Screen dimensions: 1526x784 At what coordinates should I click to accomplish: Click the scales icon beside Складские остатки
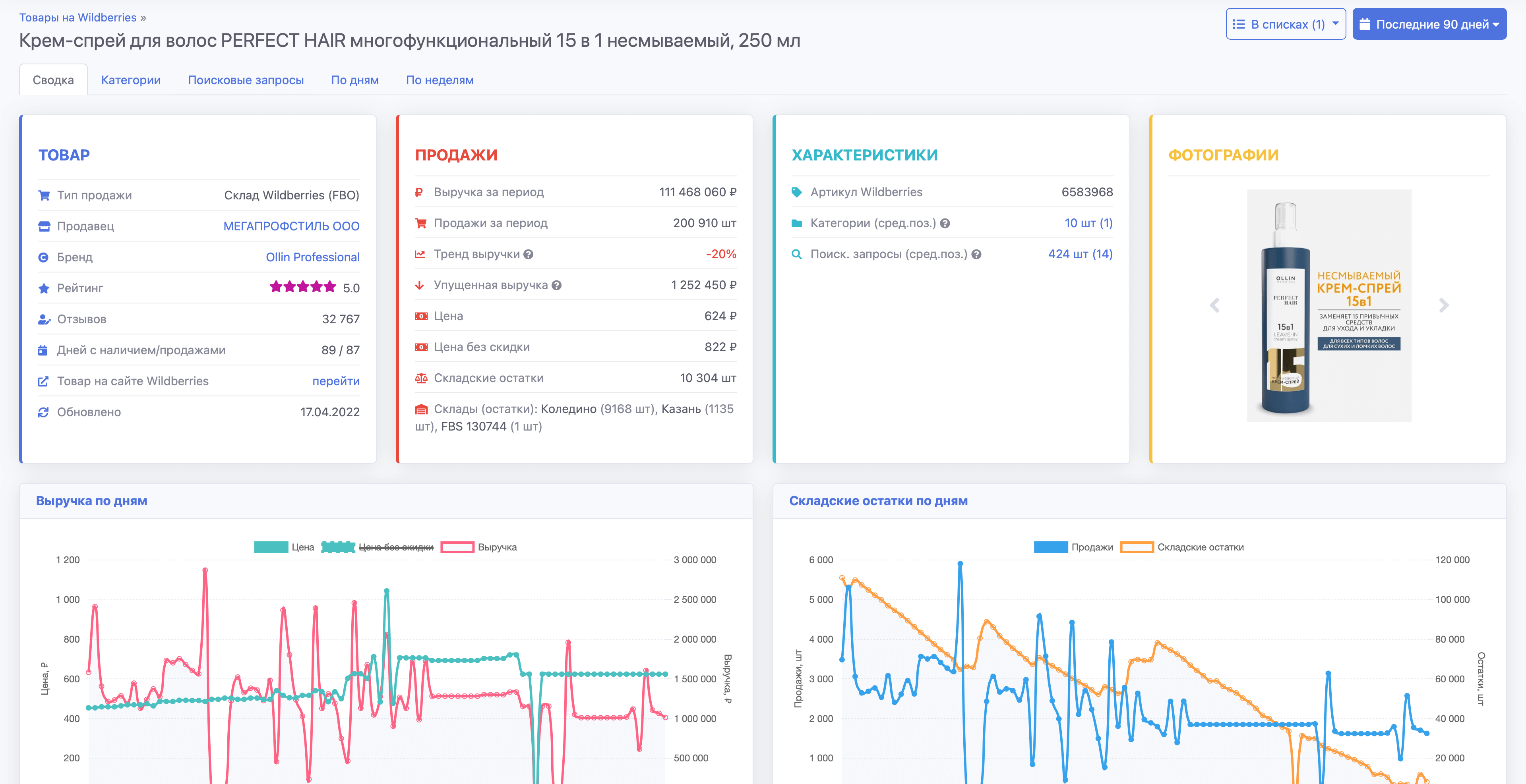tap(421, 378)
